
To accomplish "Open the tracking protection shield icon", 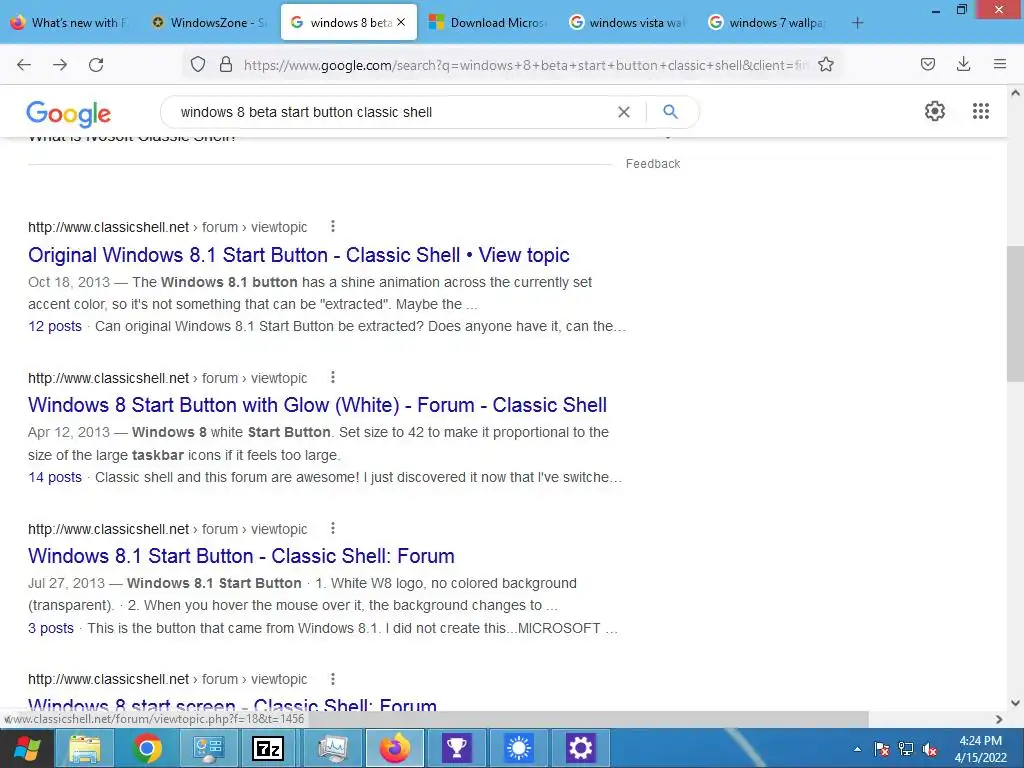I will click(x=198, y=64).
